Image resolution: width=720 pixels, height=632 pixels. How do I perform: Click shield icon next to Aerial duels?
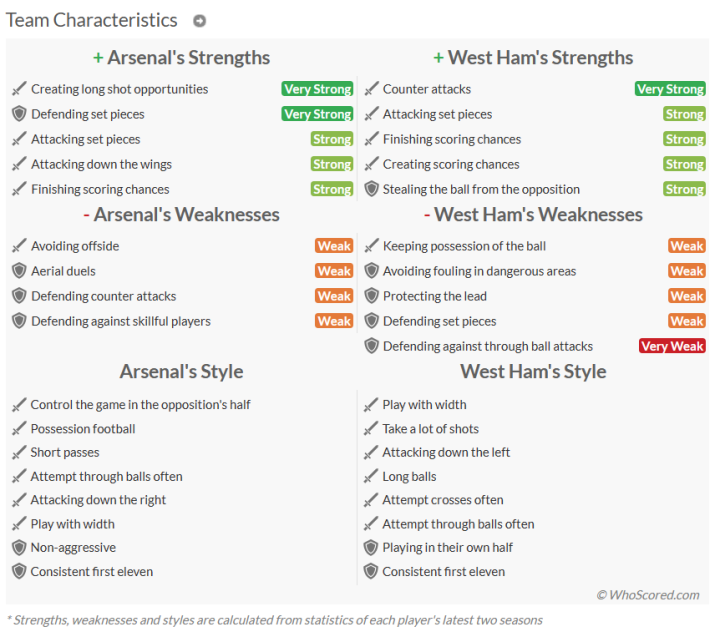[18, 271]
